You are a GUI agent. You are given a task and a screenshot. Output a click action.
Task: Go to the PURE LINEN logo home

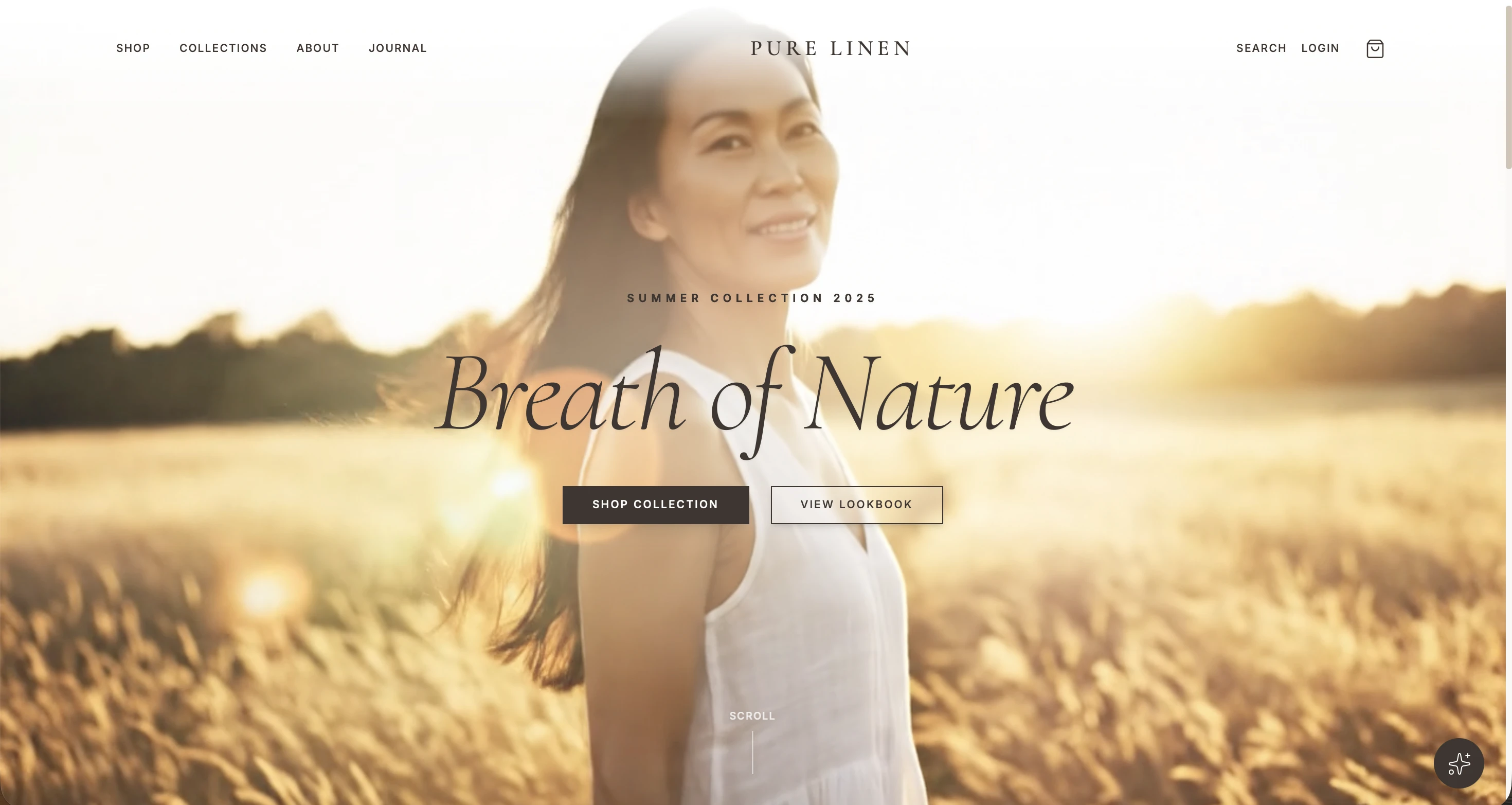click(831, 48)
